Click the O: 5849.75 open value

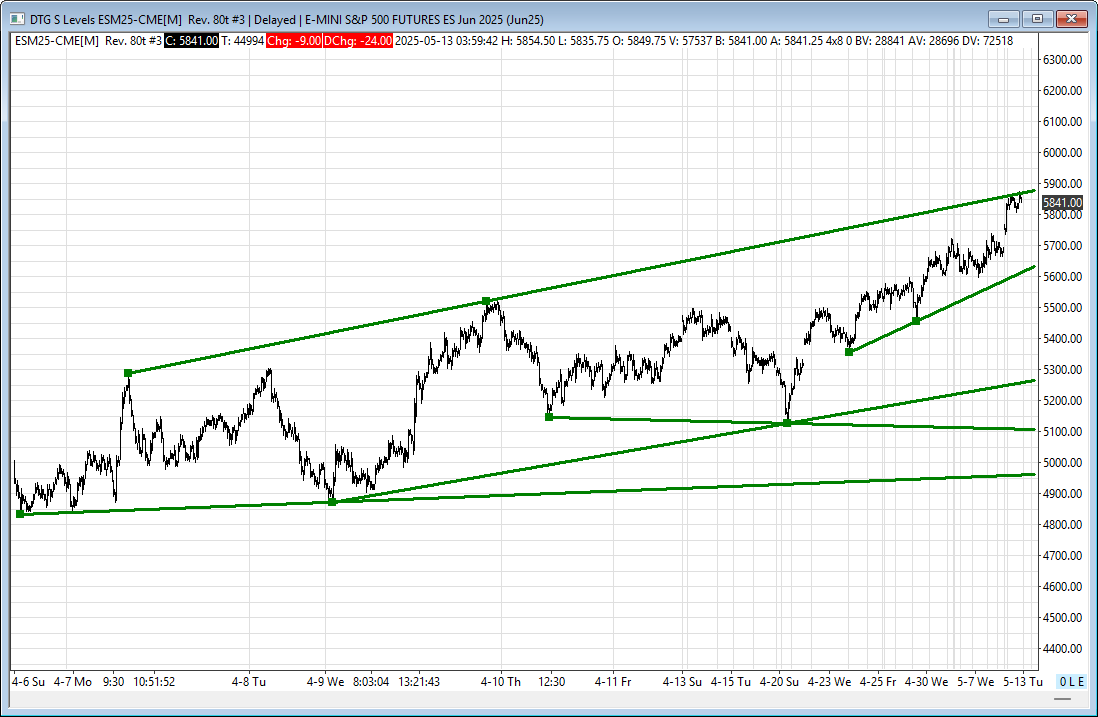[639, 41]
